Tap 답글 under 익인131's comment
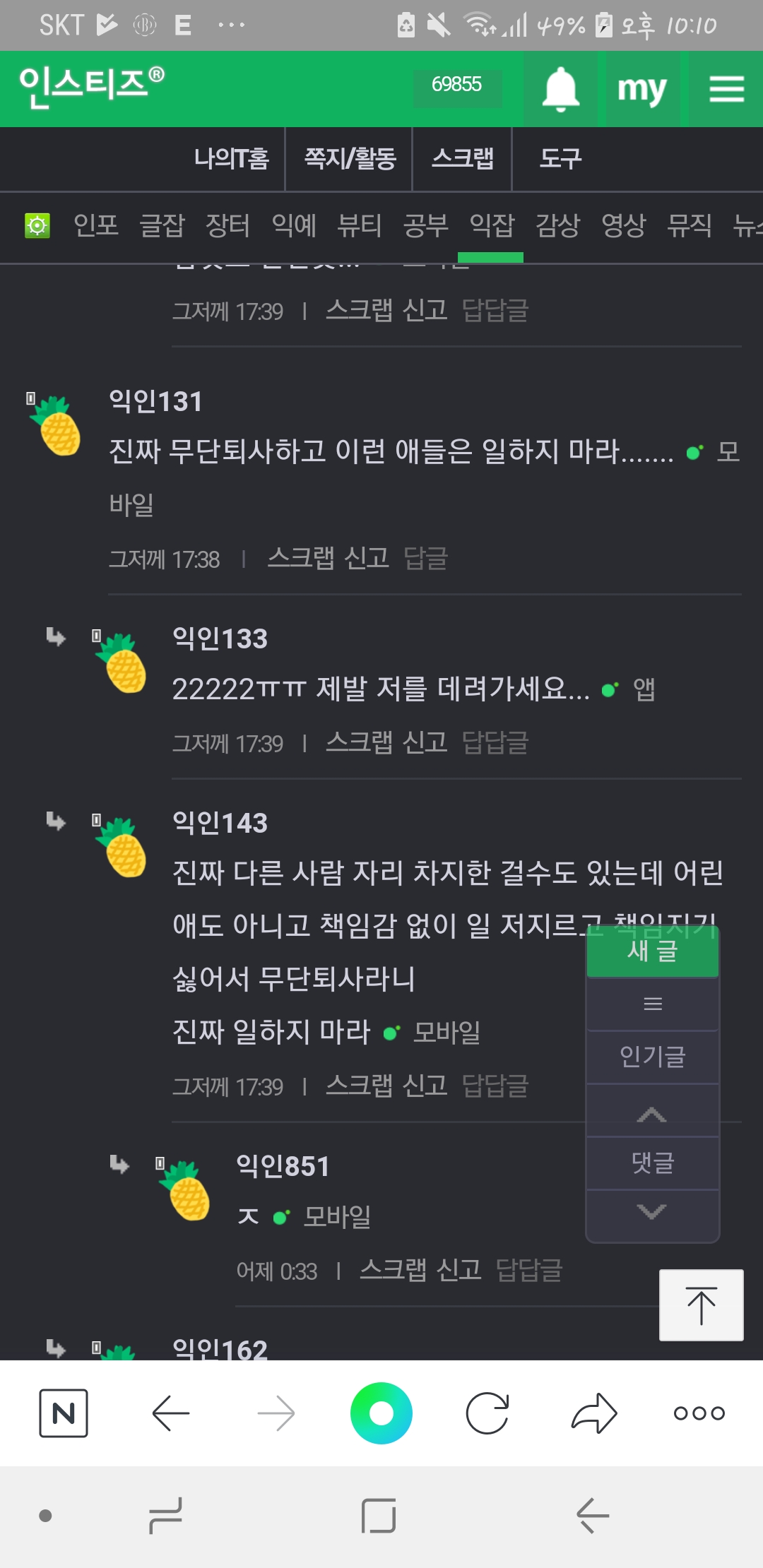 (x=425, y=558)
